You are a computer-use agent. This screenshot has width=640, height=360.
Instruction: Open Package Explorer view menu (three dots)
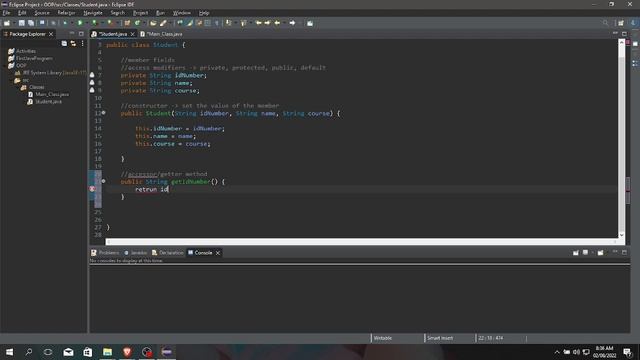(82, 43)
